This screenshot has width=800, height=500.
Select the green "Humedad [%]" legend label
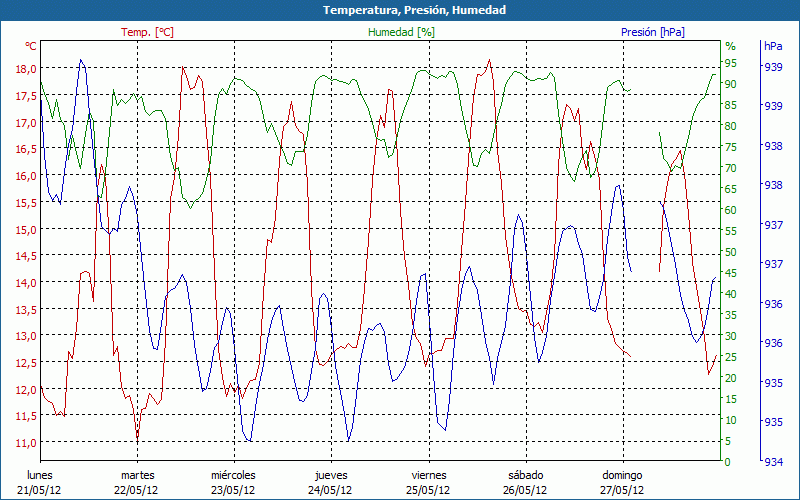401,32
